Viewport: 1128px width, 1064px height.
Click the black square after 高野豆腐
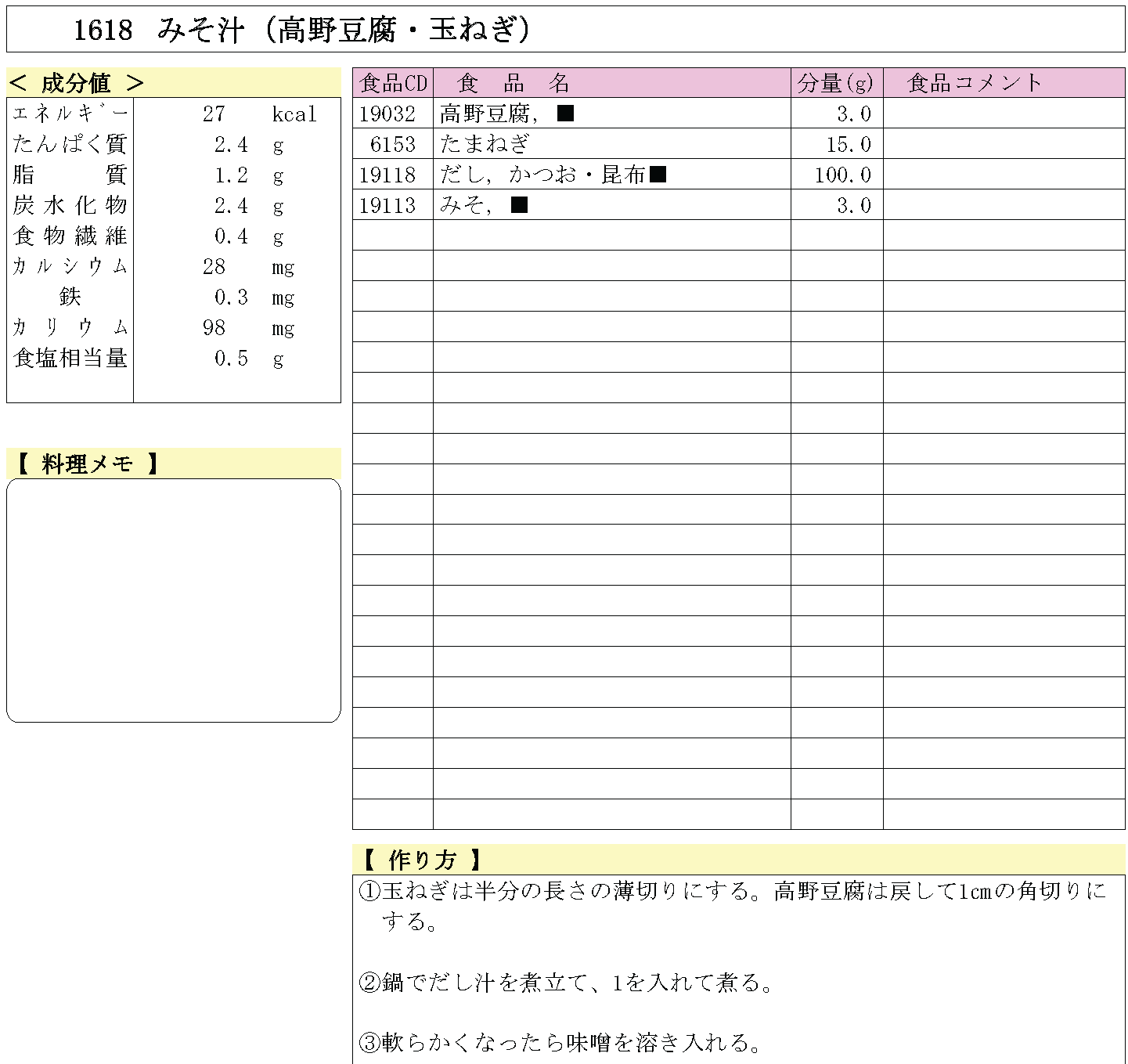pyautogui.click(x=565, y=114)
